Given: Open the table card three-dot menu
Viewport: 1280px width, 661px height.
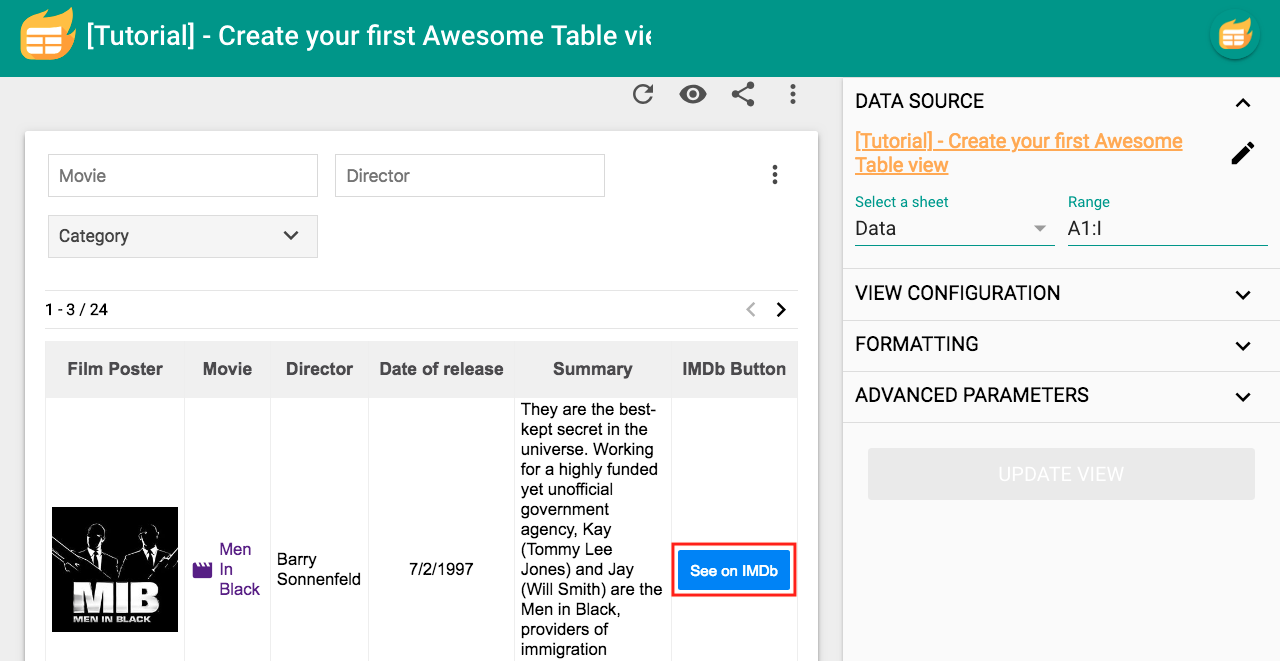Looking at the screenshot, I should (x=774, y=175).
